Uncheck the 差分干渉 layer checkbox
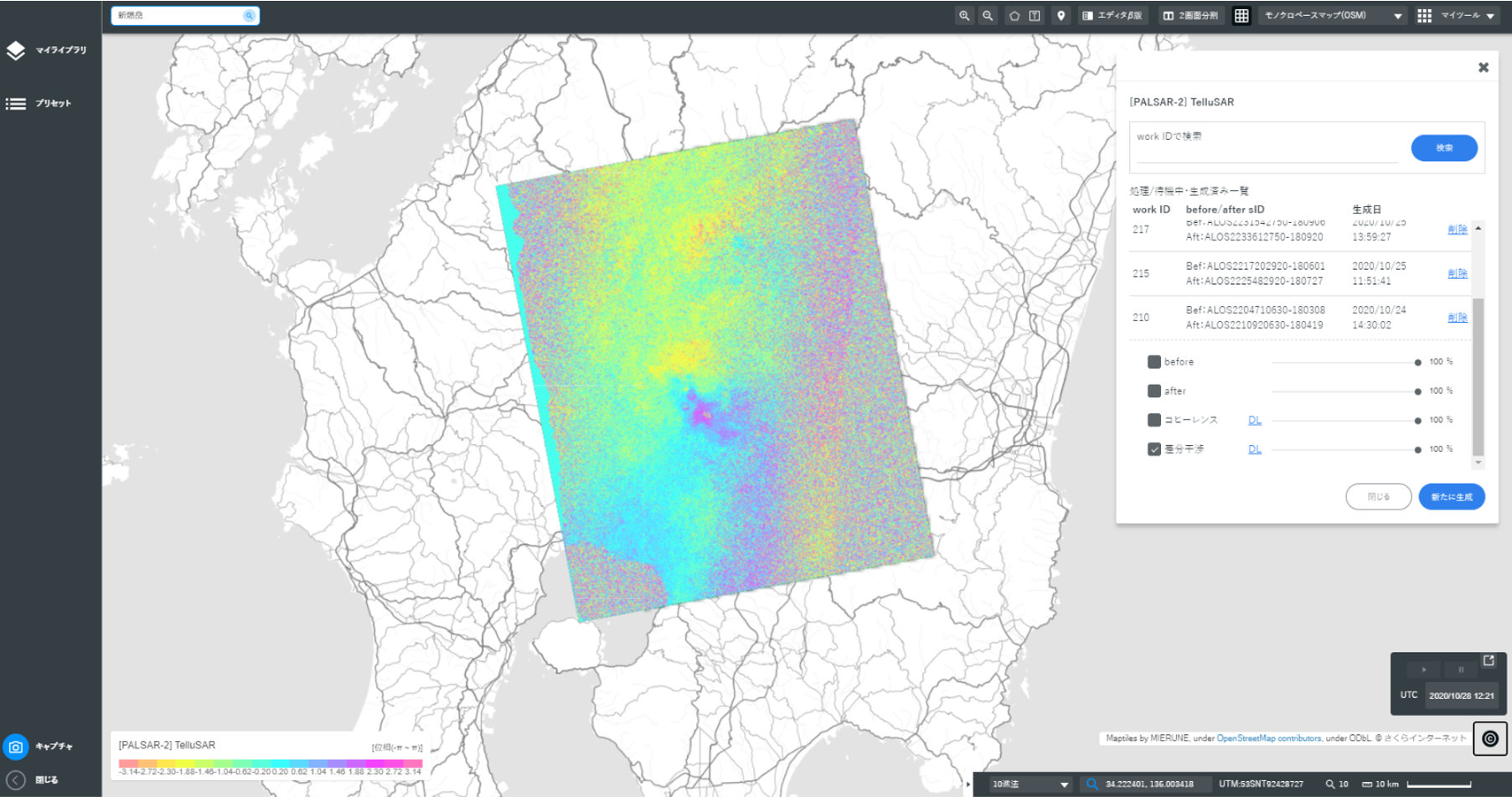This screenshot has width=1512, height=797. pyautogui.click(x=1153, y=449)
